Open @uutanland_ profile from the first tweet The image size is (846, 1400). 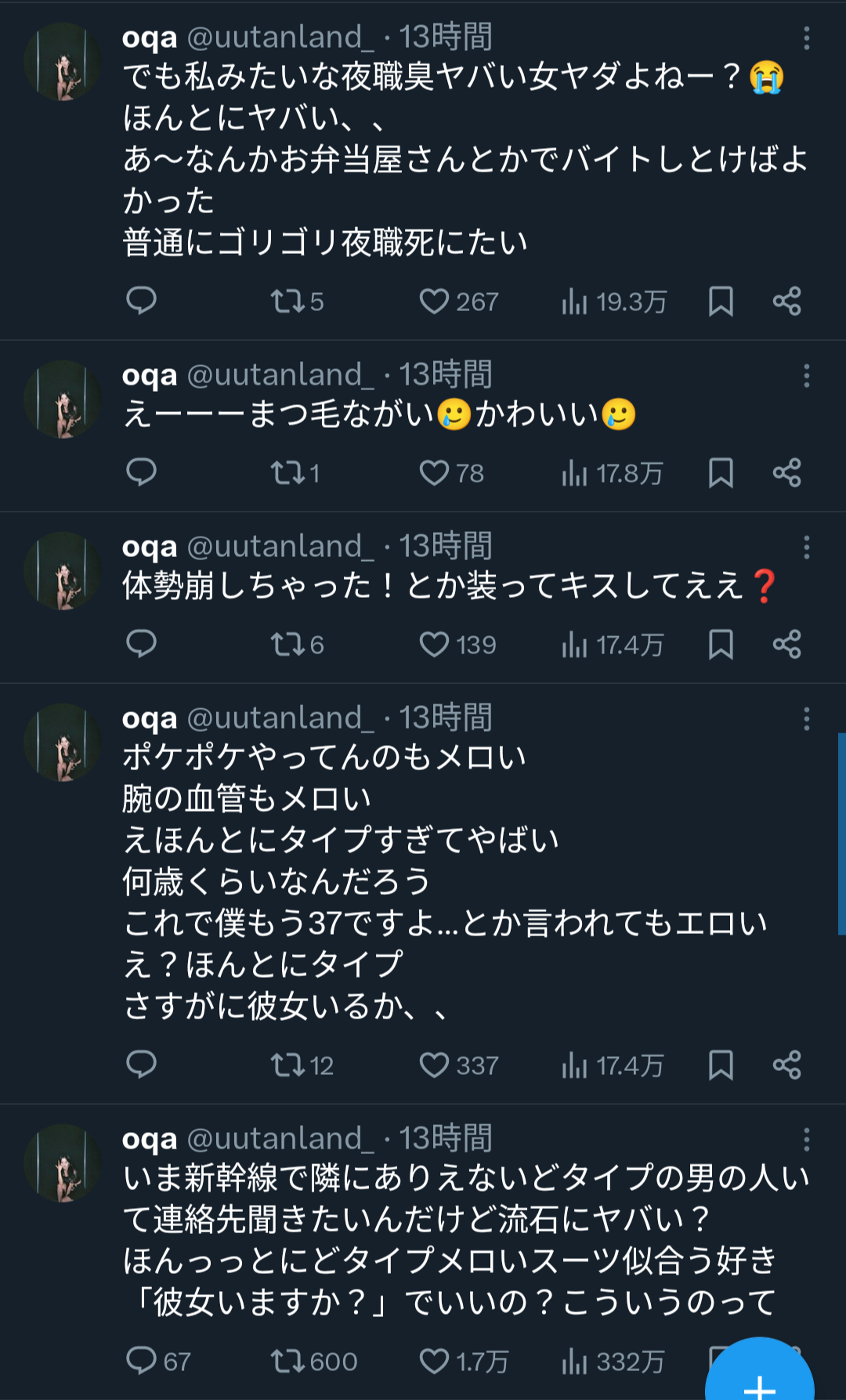click(275, 38)
